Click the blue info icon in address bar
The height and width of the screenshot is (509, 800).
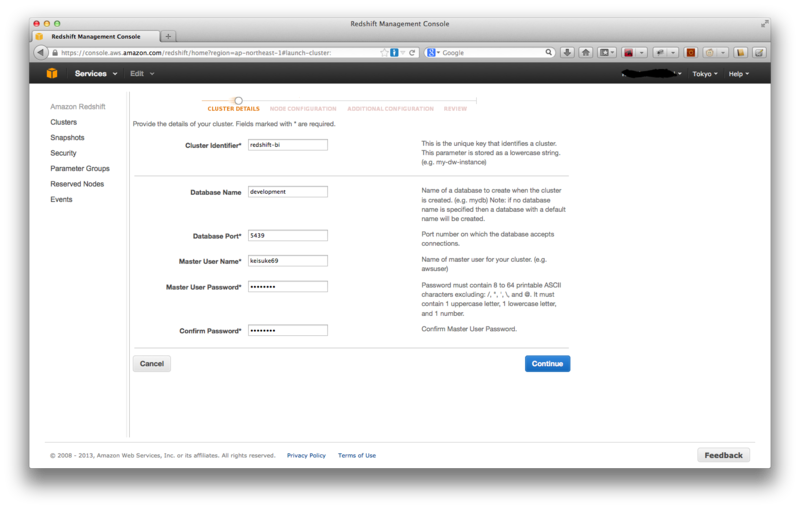click(394, 53)
